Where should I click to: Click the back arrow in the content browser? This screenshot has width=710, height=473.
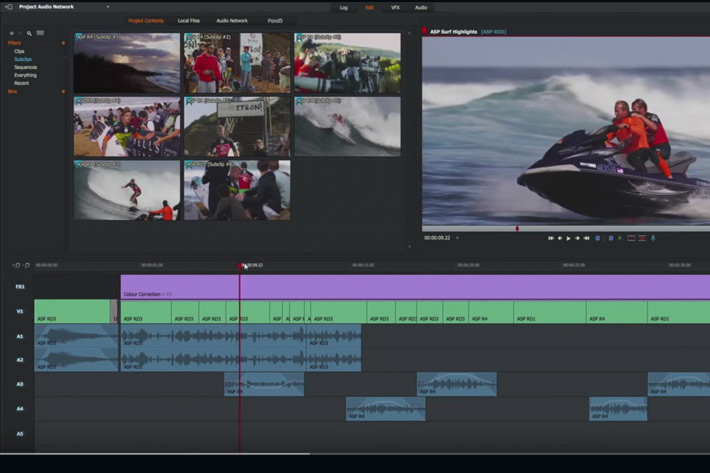[x=12, y=33]
